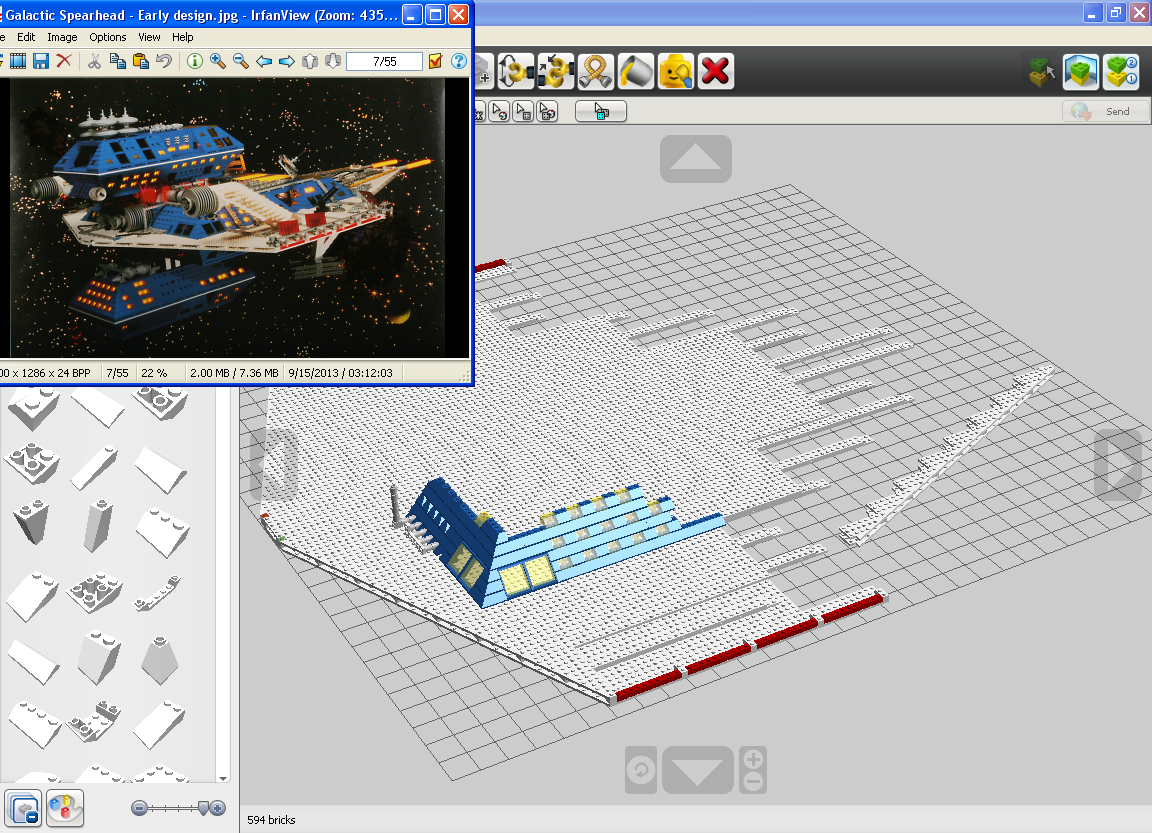Viewport: 1152px width, 833px height.
Task: Click the IrfanView up arrow button
Action: tap(310, 61)
